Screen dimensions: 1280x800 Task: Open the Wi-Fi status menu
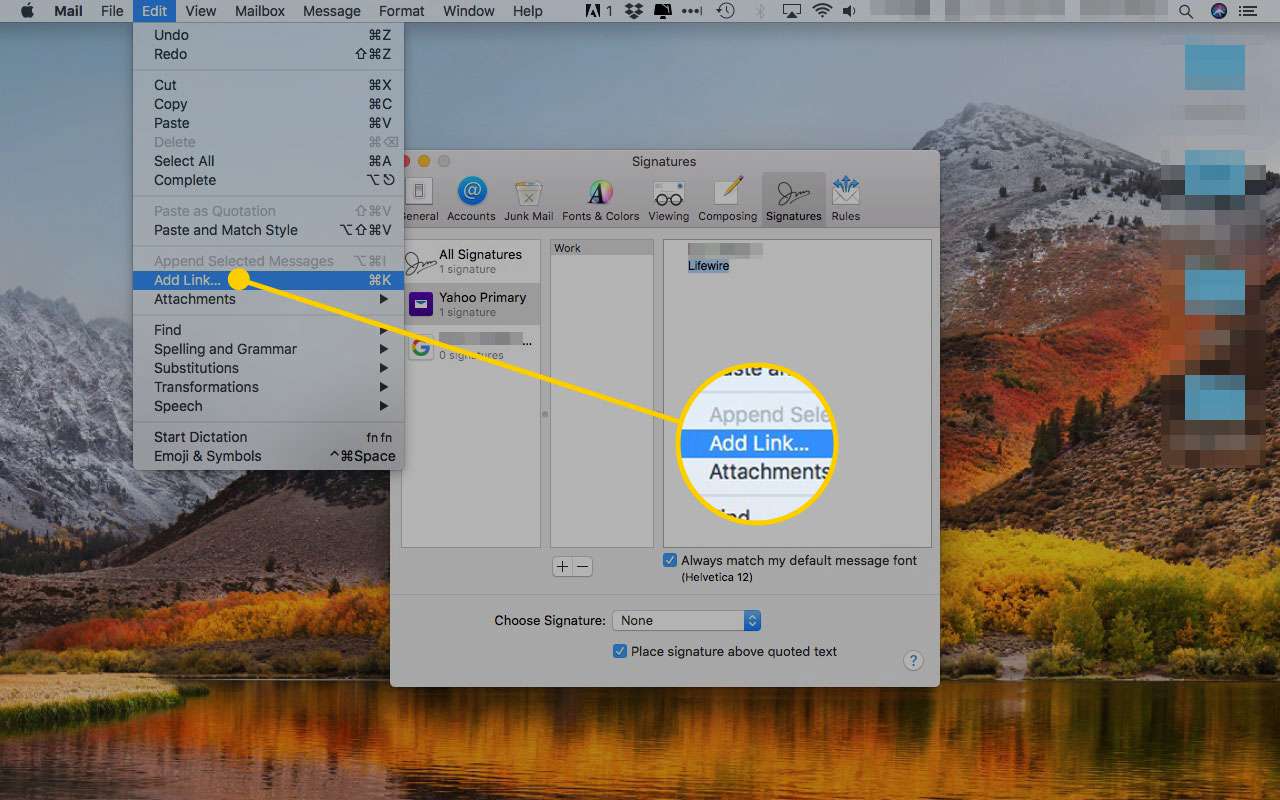(x=821, y=12)
